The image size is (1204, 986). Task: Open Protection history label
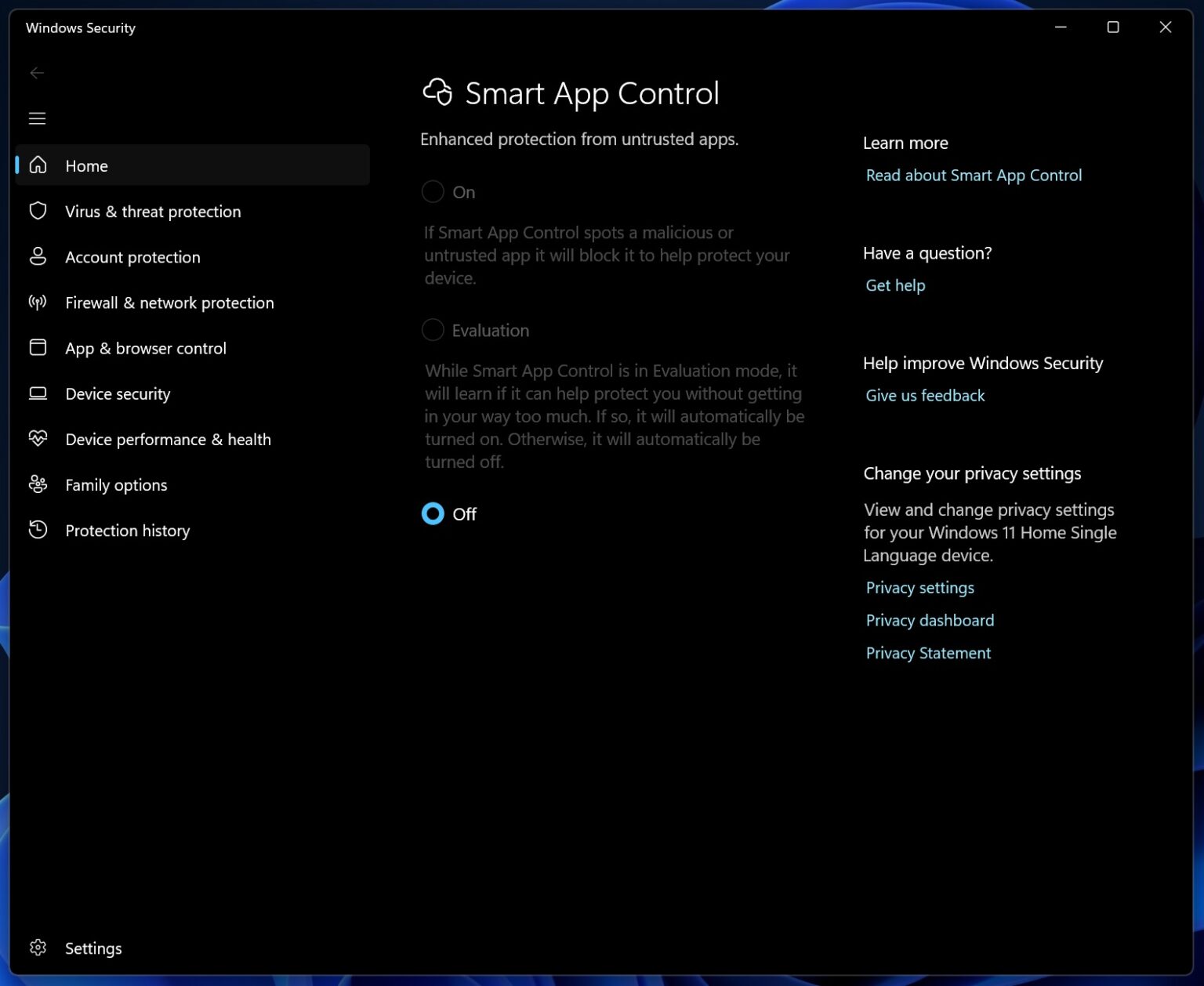coord(127,531)
